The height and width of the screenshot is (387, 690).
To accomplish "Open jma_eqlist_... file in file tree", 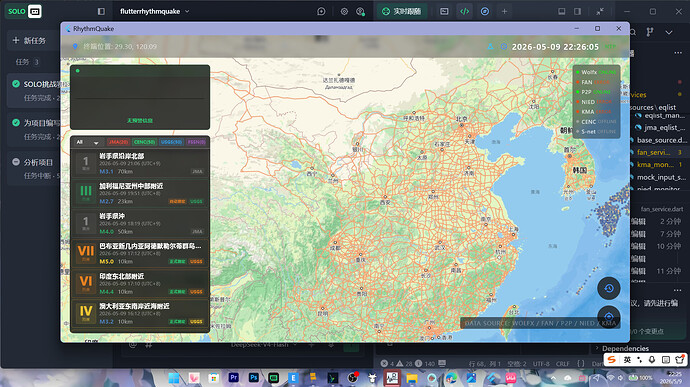I will [664, 128].
